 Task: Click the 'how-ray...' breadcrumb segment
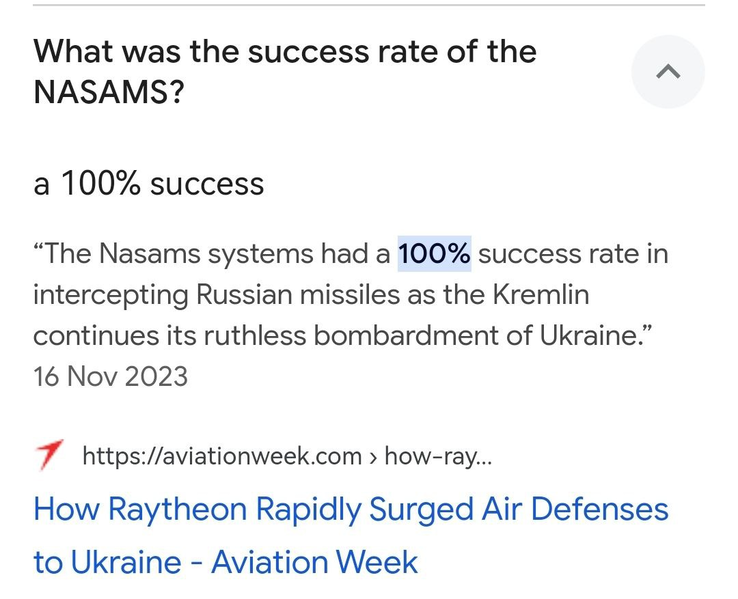click(x=438, y=456)
